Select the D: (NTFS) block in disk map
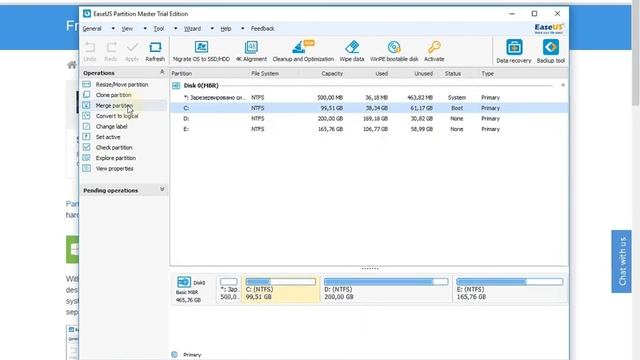 [386, 289]
